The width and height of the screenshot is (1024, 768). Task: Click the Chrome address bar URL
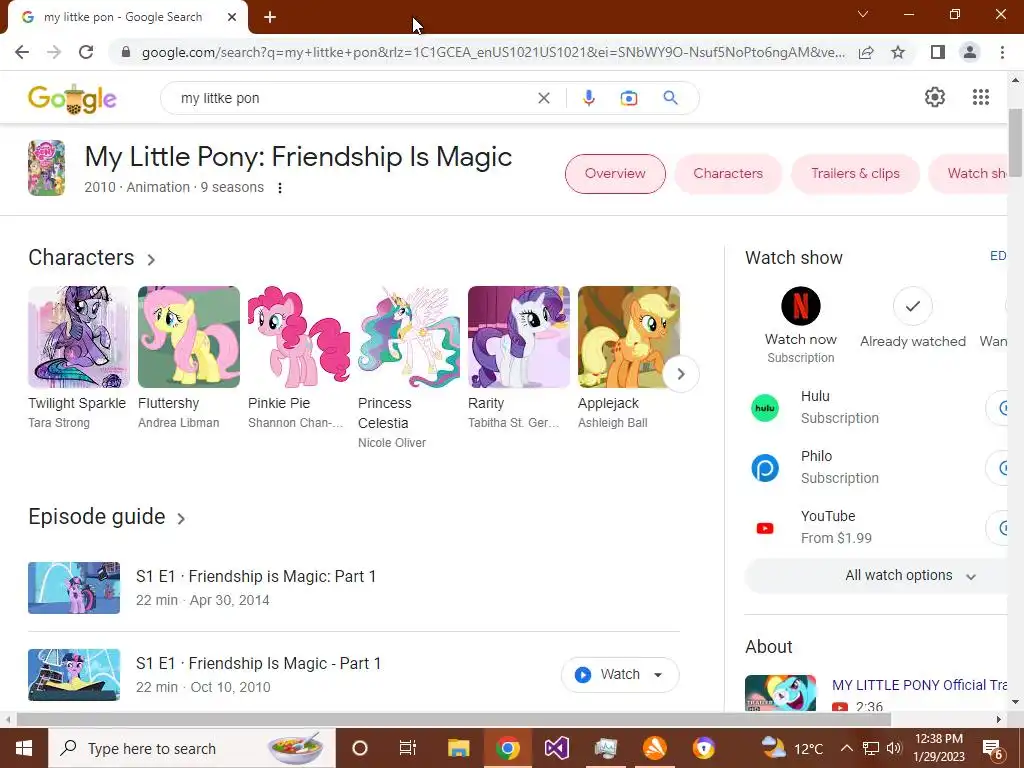click(493, 52)
